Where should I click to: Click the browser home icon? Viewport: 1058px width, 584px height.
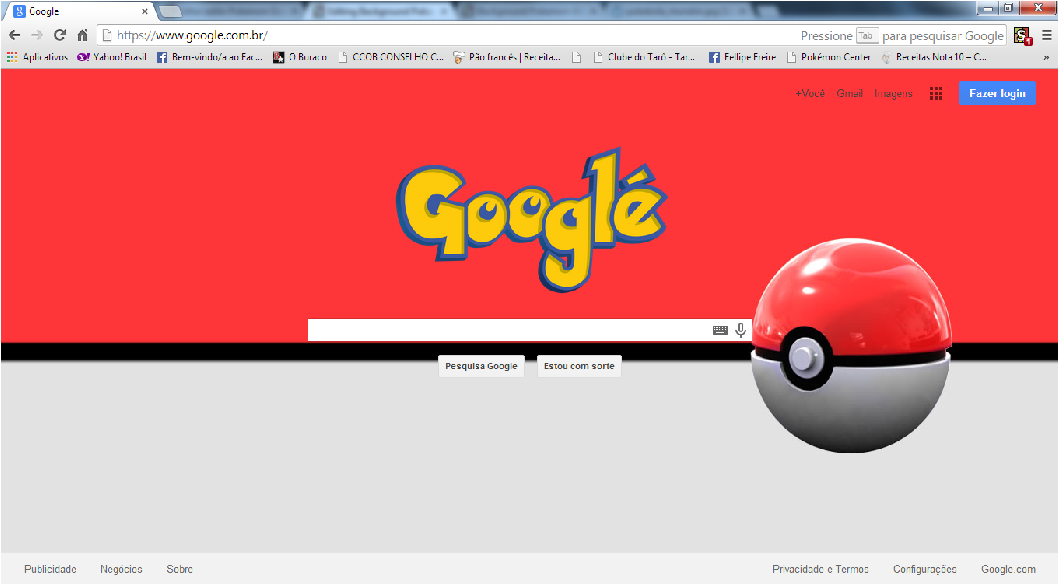(x=82, y=32)
